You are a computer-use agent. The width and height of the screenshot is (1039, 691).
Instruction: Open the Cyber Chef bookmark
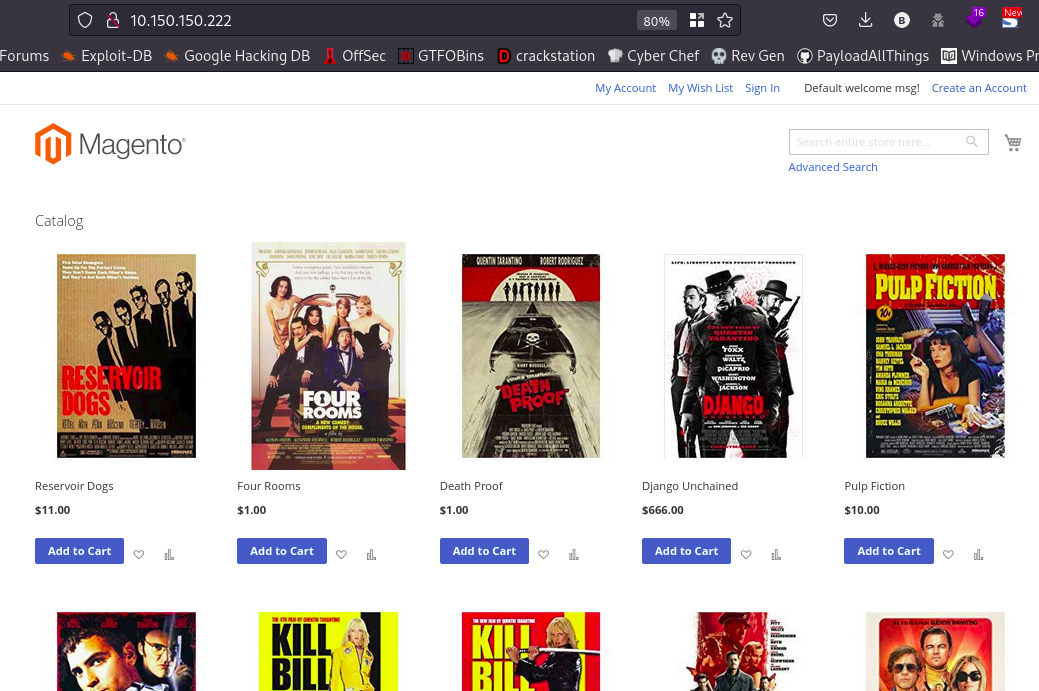(x=653, y=56)
